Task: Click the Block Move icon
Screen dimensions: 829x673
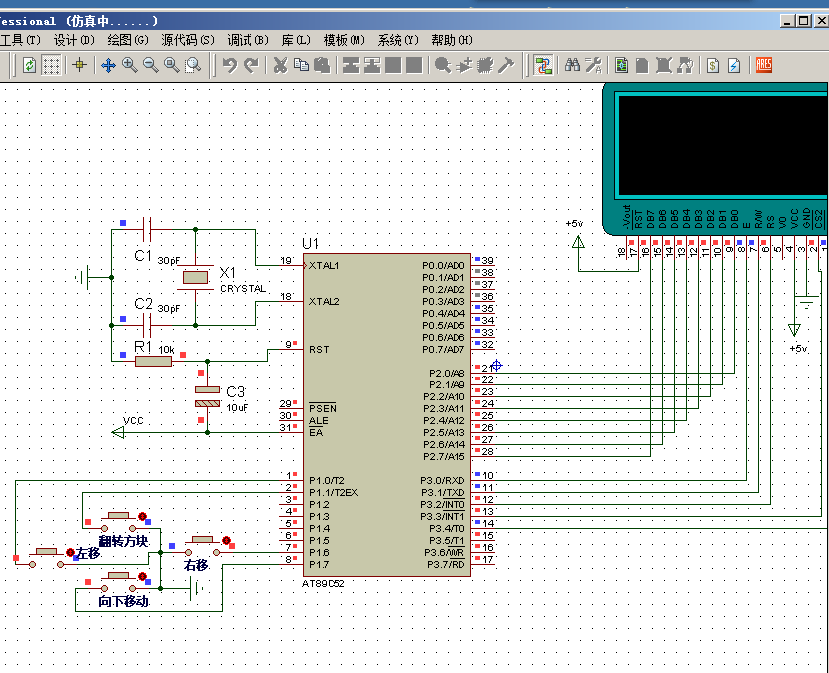Action: tap(372, 65)
